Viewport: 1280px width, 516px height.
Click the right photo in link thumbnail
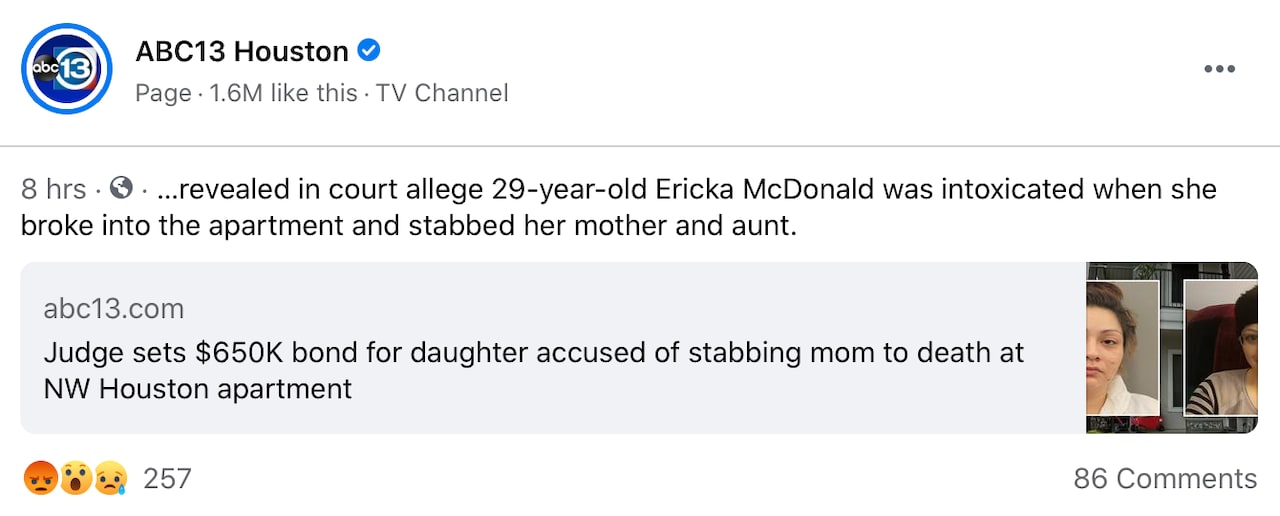coord(1220,347)
